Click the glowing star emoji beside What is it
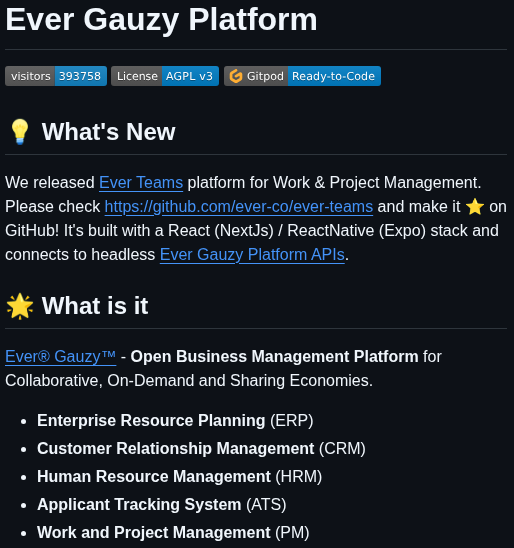Image resolution: width=514 pixels, height=548 pixels. 20,306
